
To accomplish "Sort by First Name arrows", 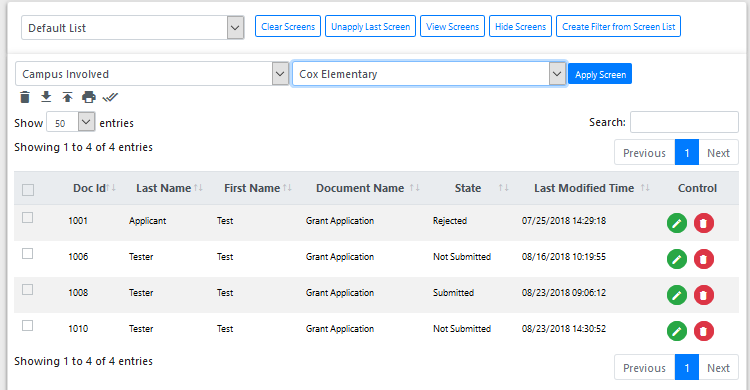I will coord(287,188).
